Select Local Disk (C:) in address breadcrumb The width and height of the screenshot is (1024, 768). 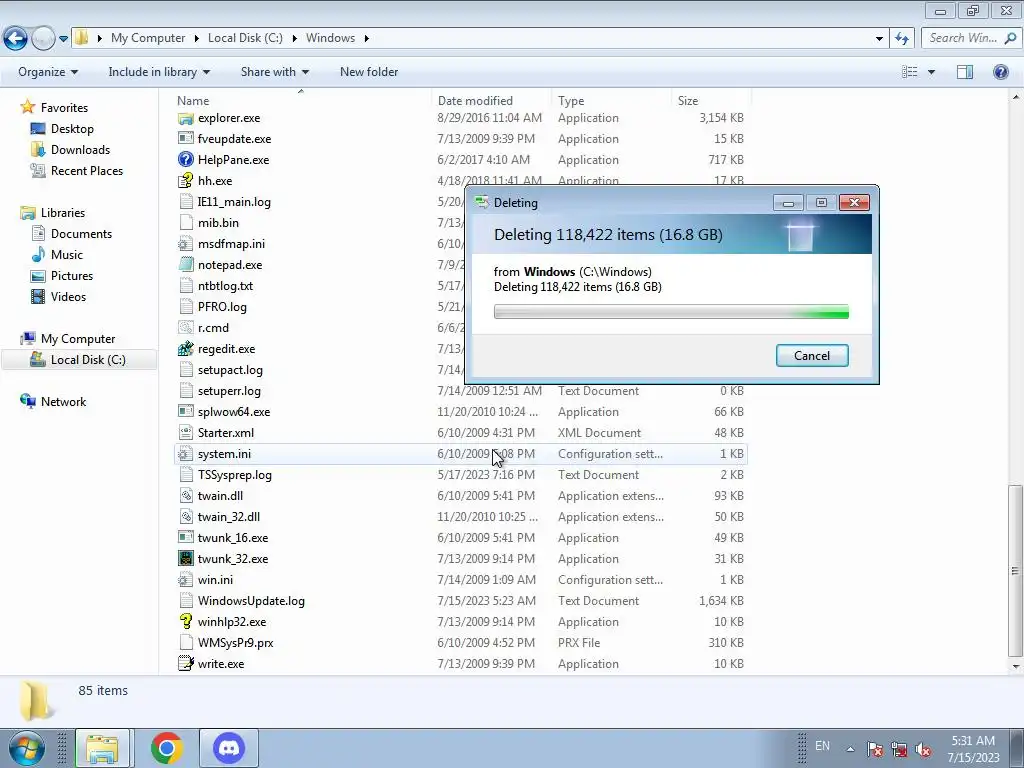[245, 38]
